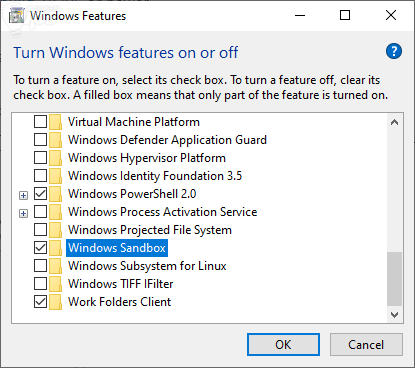Select the Work Folders Client label
The width and height of the screenshot is (415, 368).
119,302
